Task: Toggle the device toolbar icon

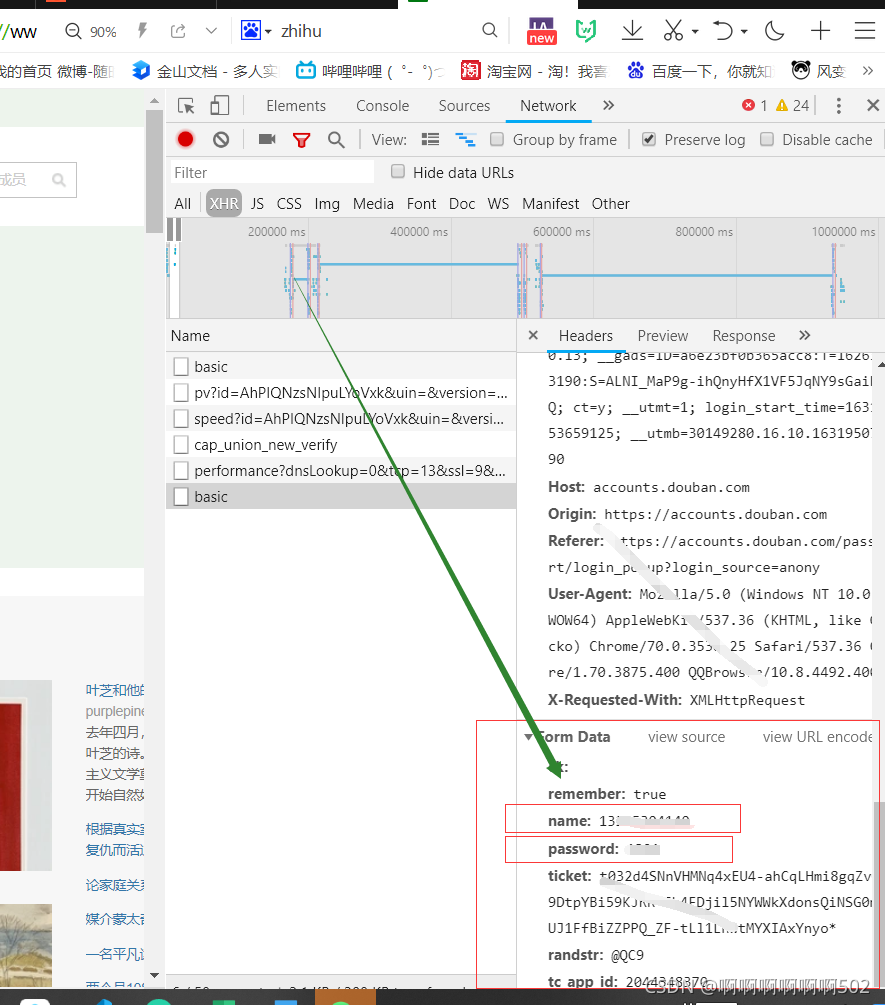Action: pos(220,106)
